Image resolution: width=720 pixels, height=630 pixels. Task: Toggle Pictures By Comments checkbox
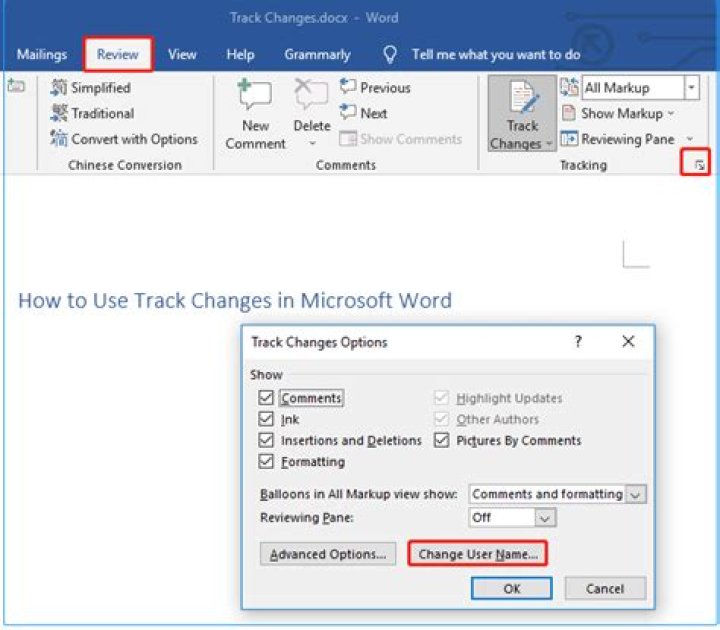(x=441, y=440)
